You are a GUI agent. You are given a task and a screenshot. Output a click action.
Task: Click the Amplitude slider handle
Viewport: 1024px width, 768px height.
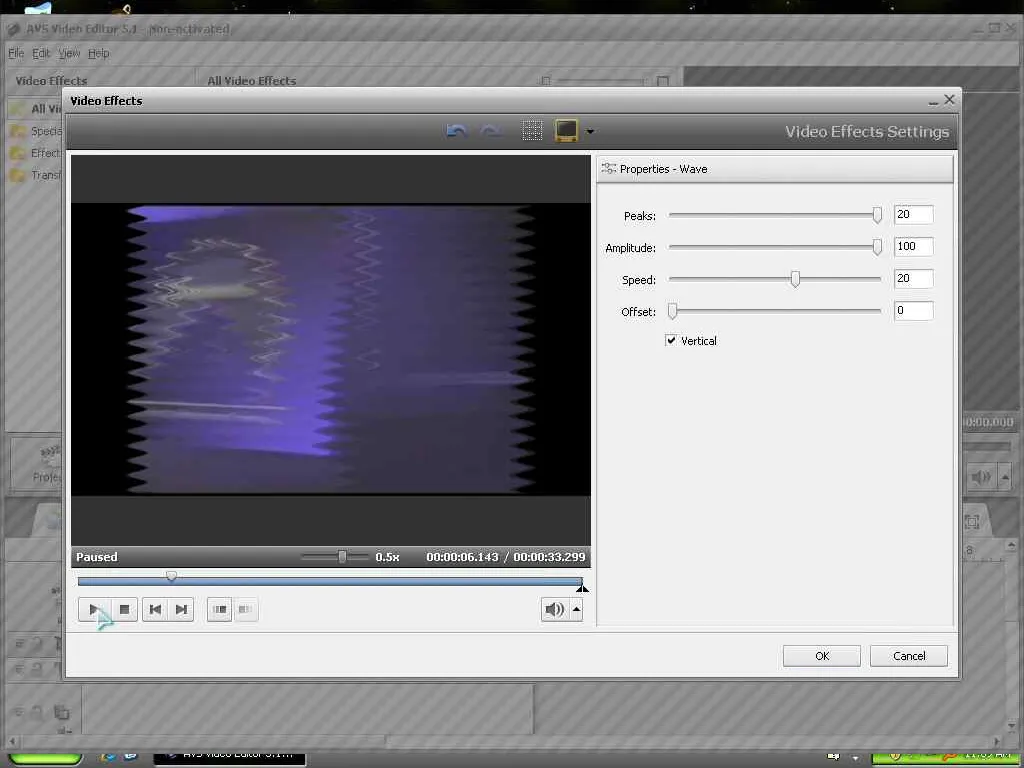click(877, 247)
